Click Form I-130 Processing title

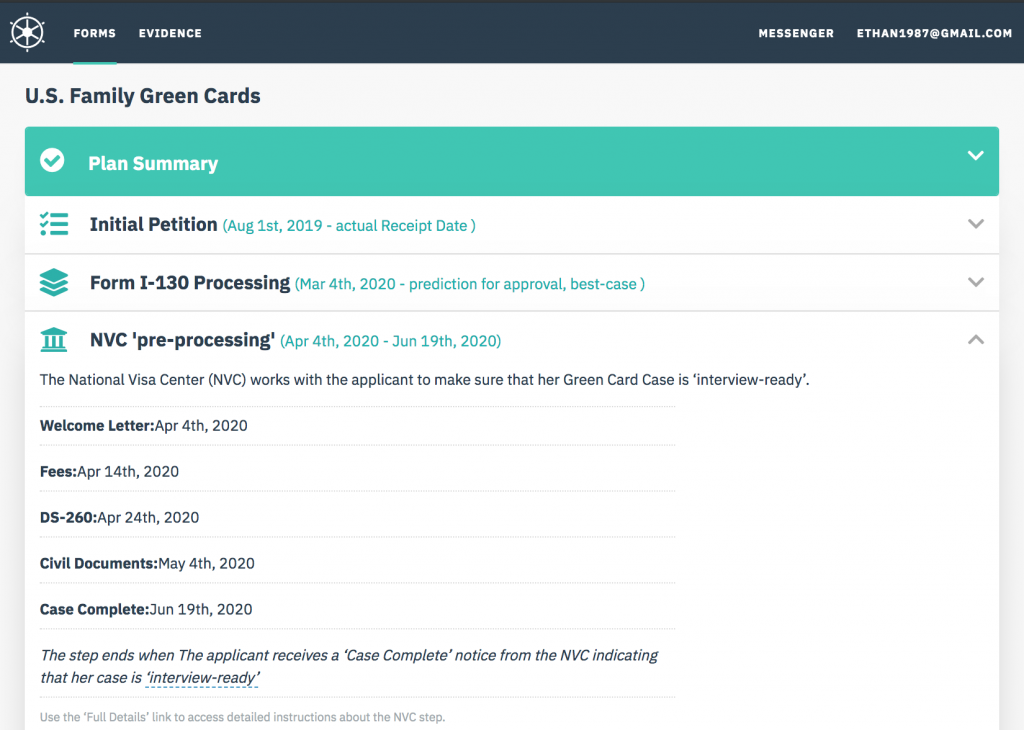point(190,283)
